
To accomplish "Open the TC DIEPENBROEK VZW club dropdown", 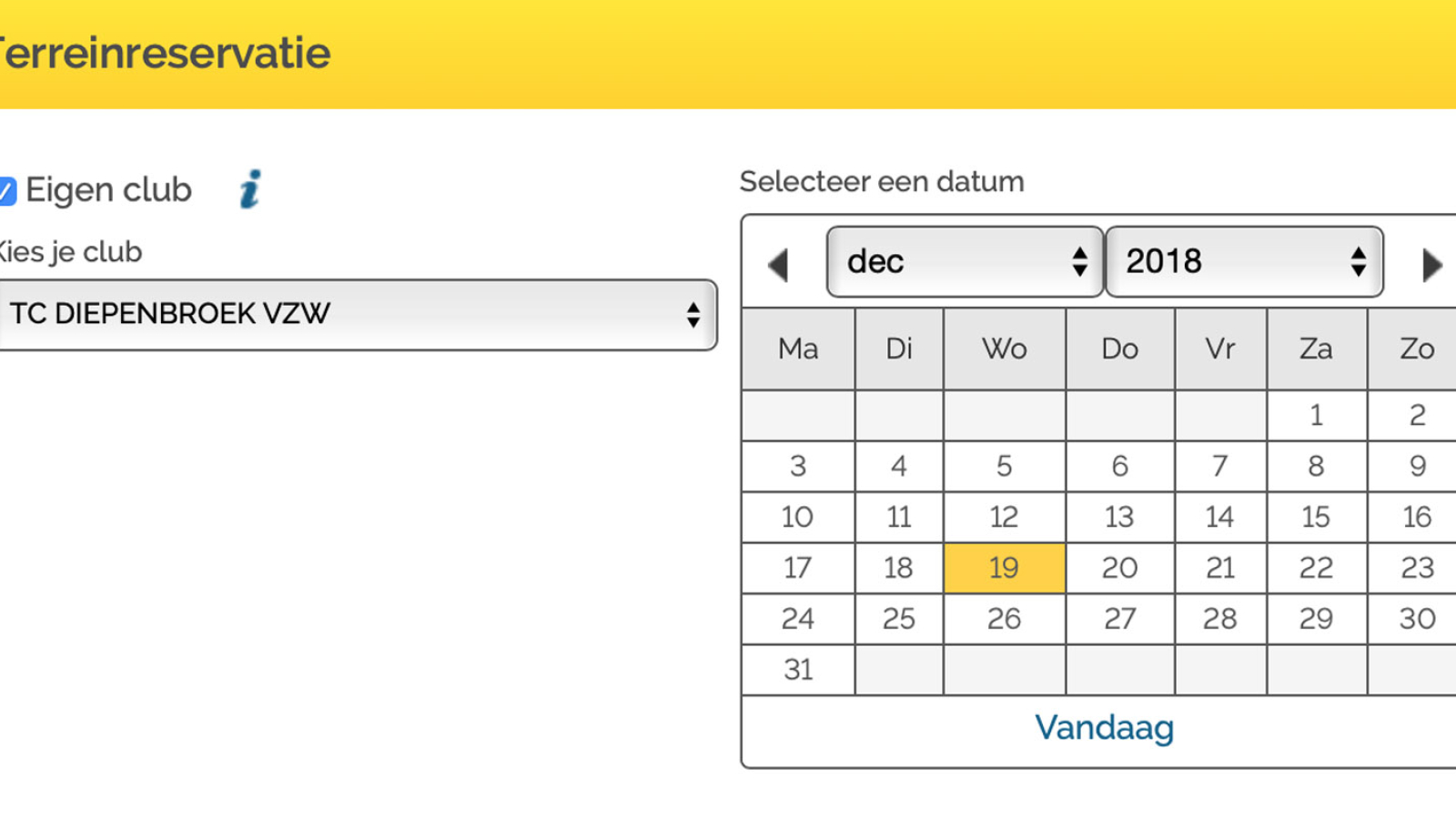I will (357, 315).
